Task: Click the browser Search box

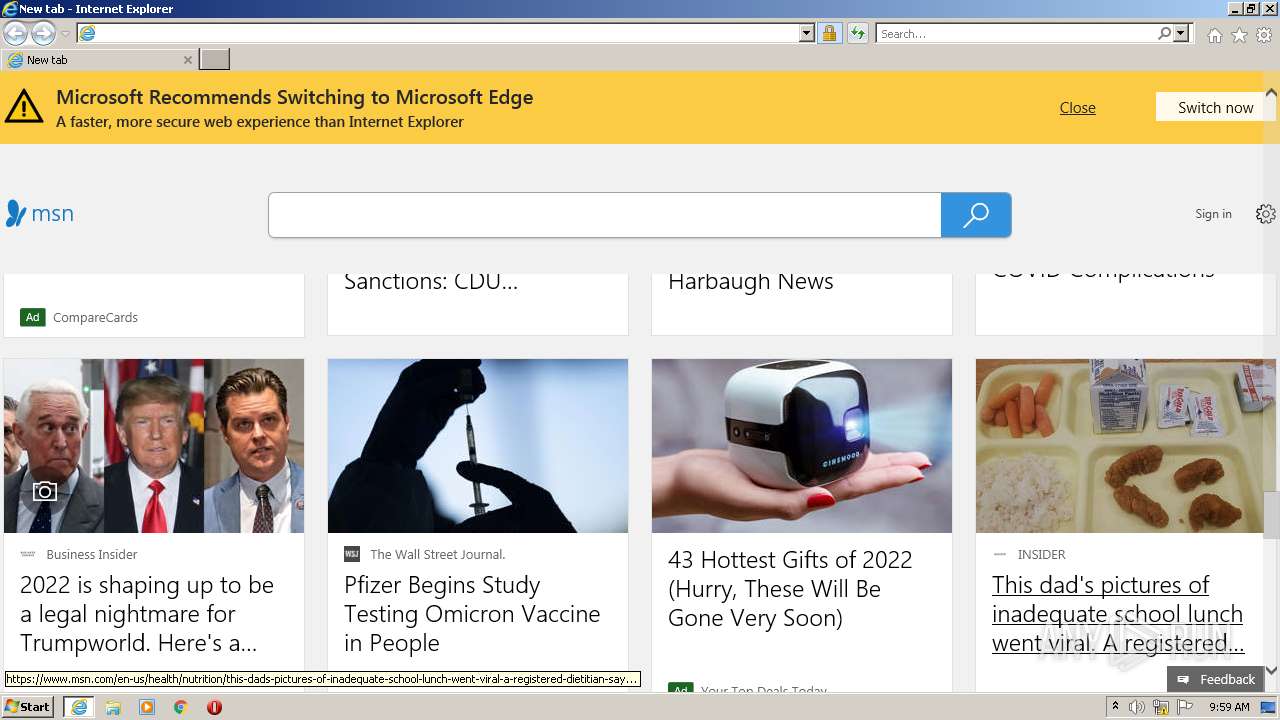Action: (1016, 34)
